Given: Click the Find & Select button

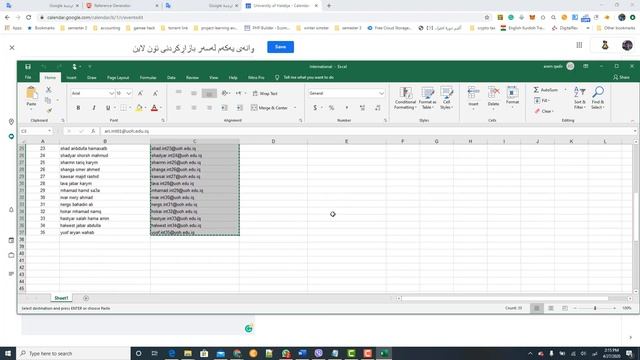Looking at the screenshot, I should (x=598, y=98).
